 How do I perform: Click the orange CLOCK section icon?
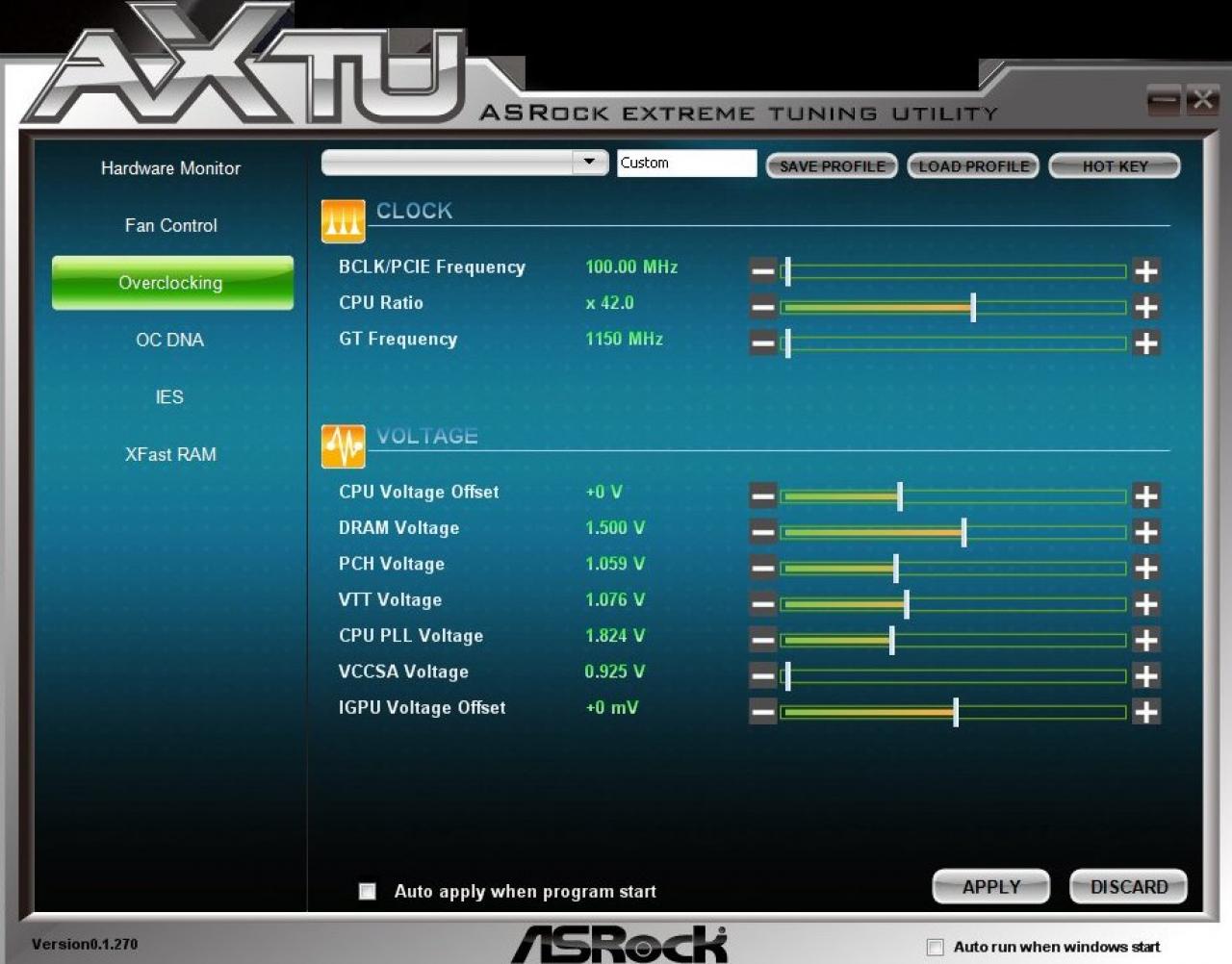[x=343, y=221]
